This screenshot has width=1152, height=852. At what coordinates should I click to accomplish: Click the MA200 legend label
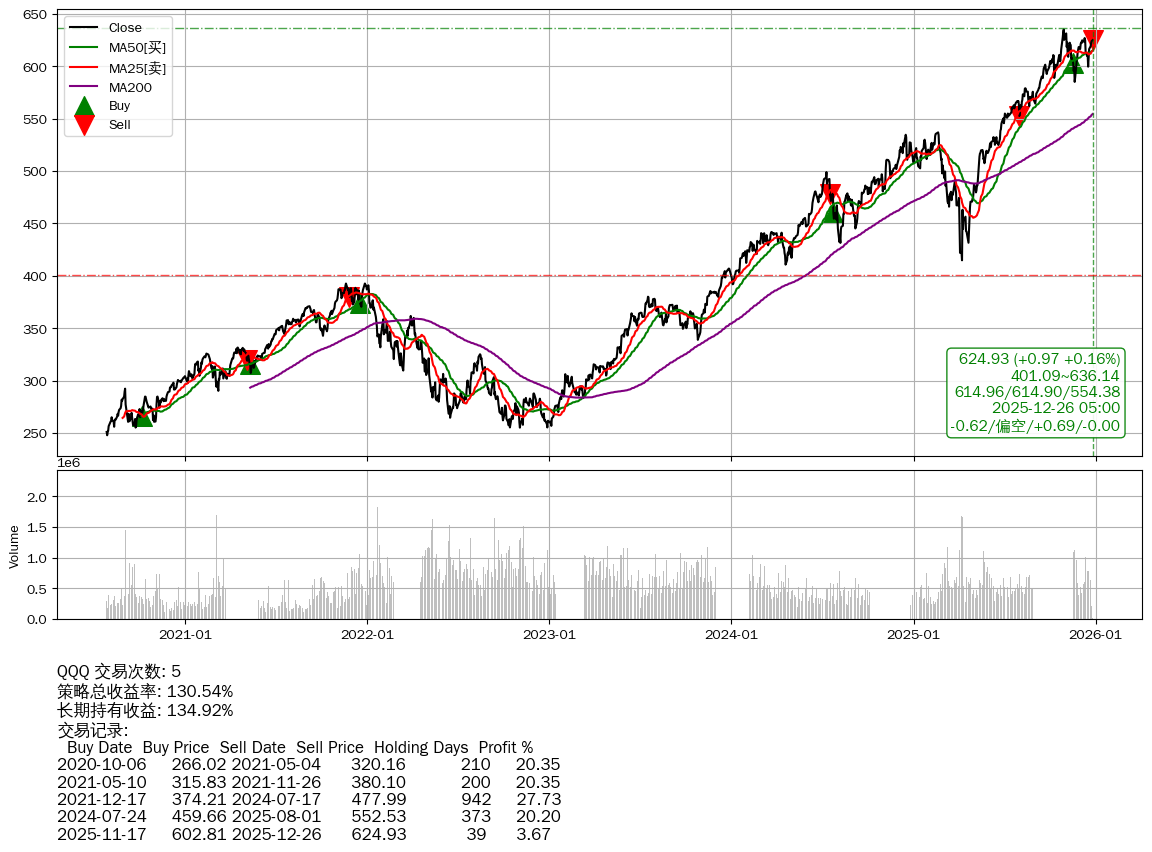click(x=130, y=88)
